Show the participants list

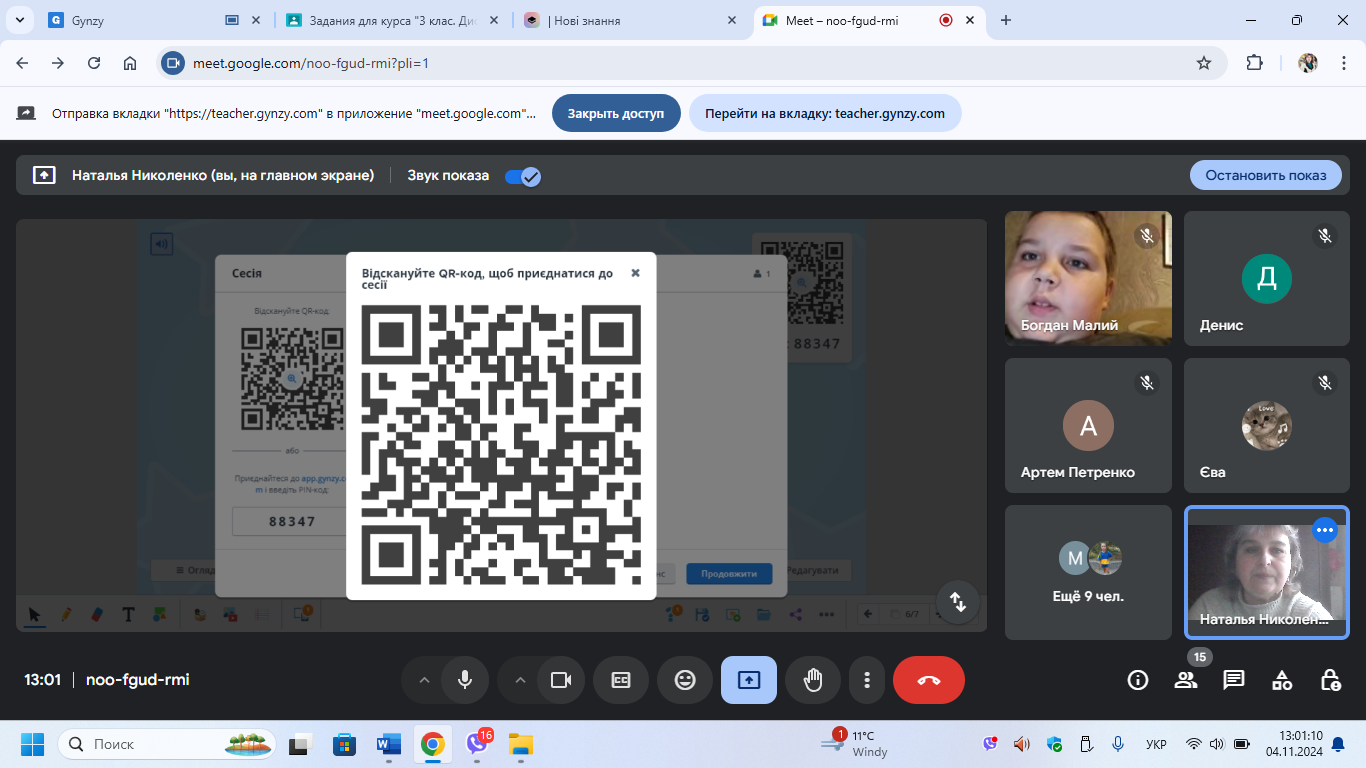1186,680
